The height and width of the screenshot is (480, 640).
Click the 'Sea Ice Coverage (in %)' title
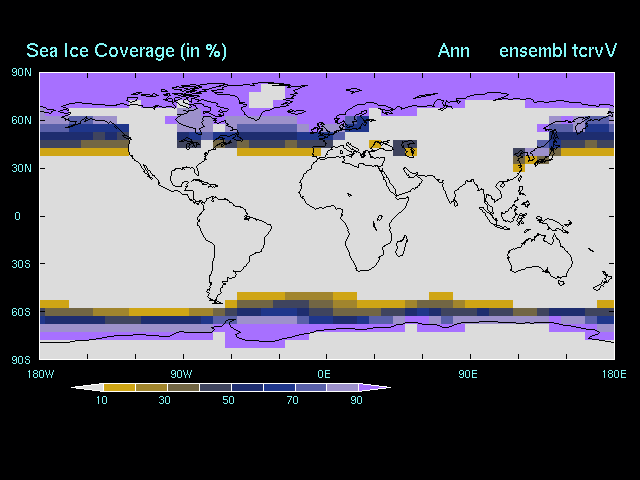point(126,51)
